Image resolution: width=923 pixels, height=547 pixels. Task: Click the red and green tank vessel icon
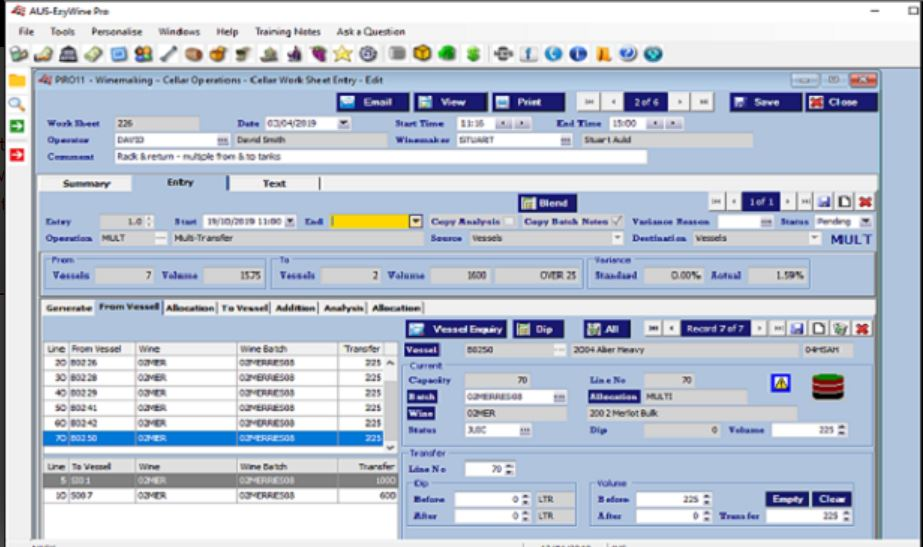pos(828,386)
